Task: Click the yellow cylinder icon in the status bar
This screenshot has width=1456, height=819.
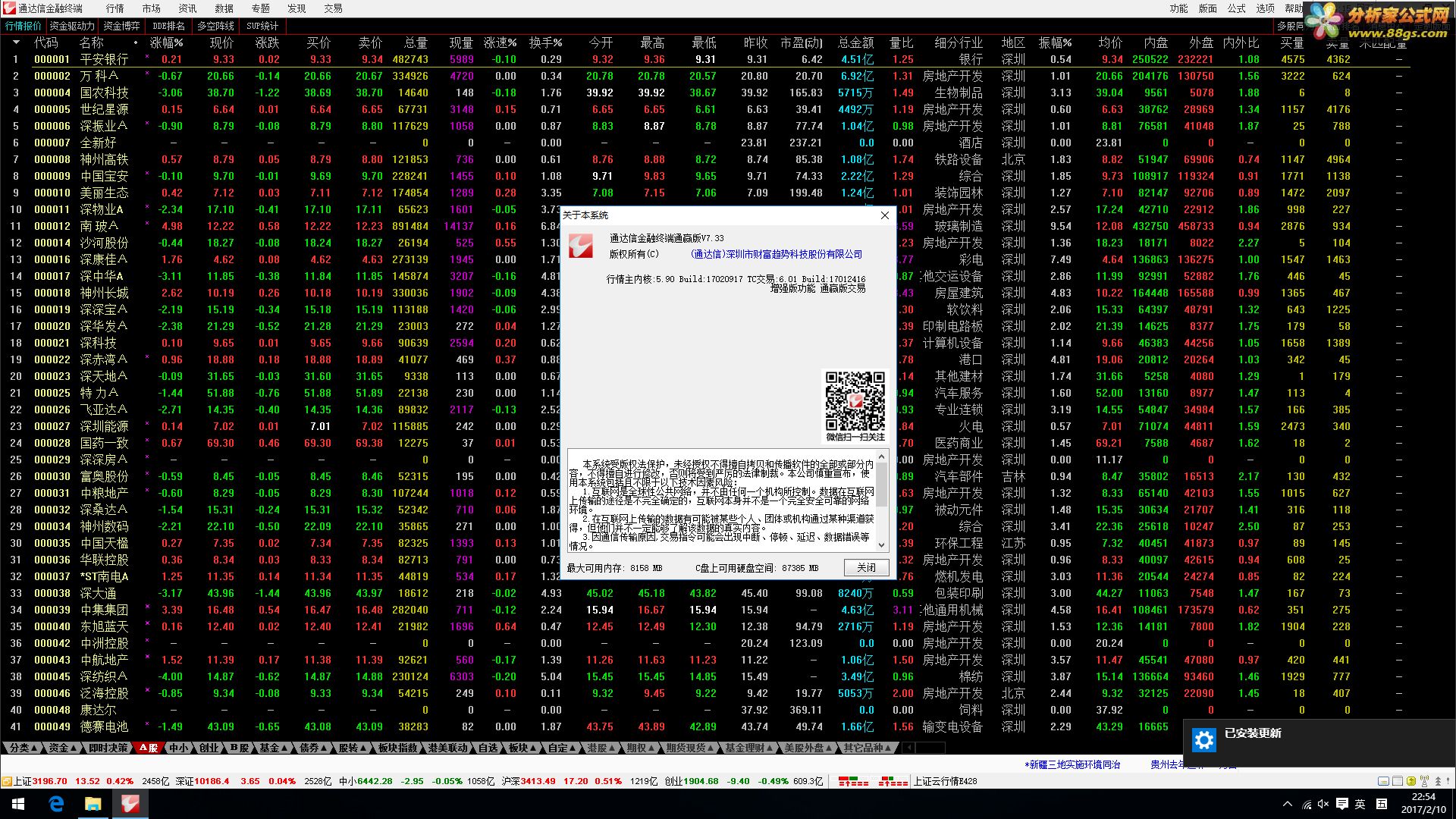Action: pos(1410,781)
